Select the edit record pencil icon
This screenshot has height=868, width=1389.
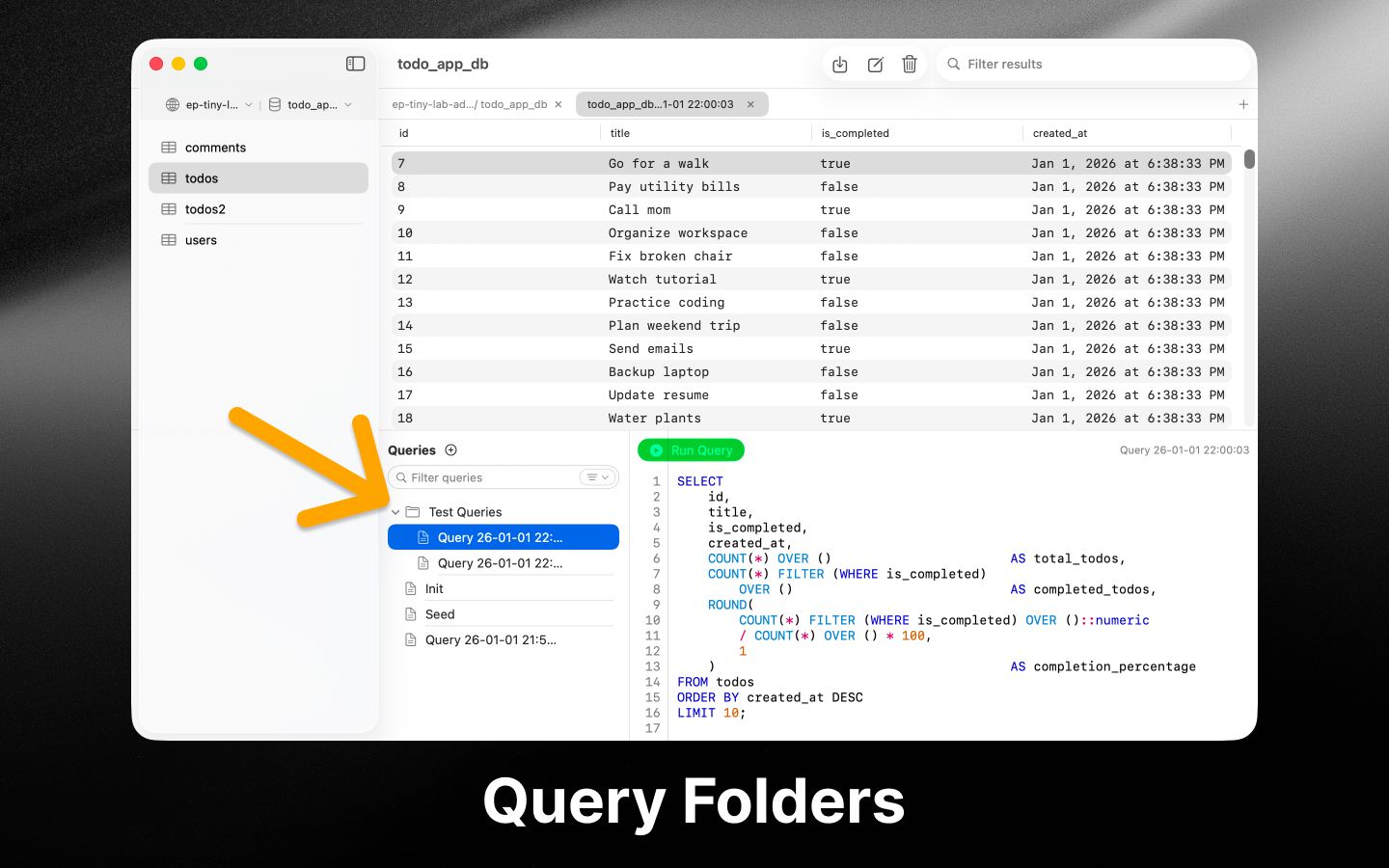coord(874,64)
